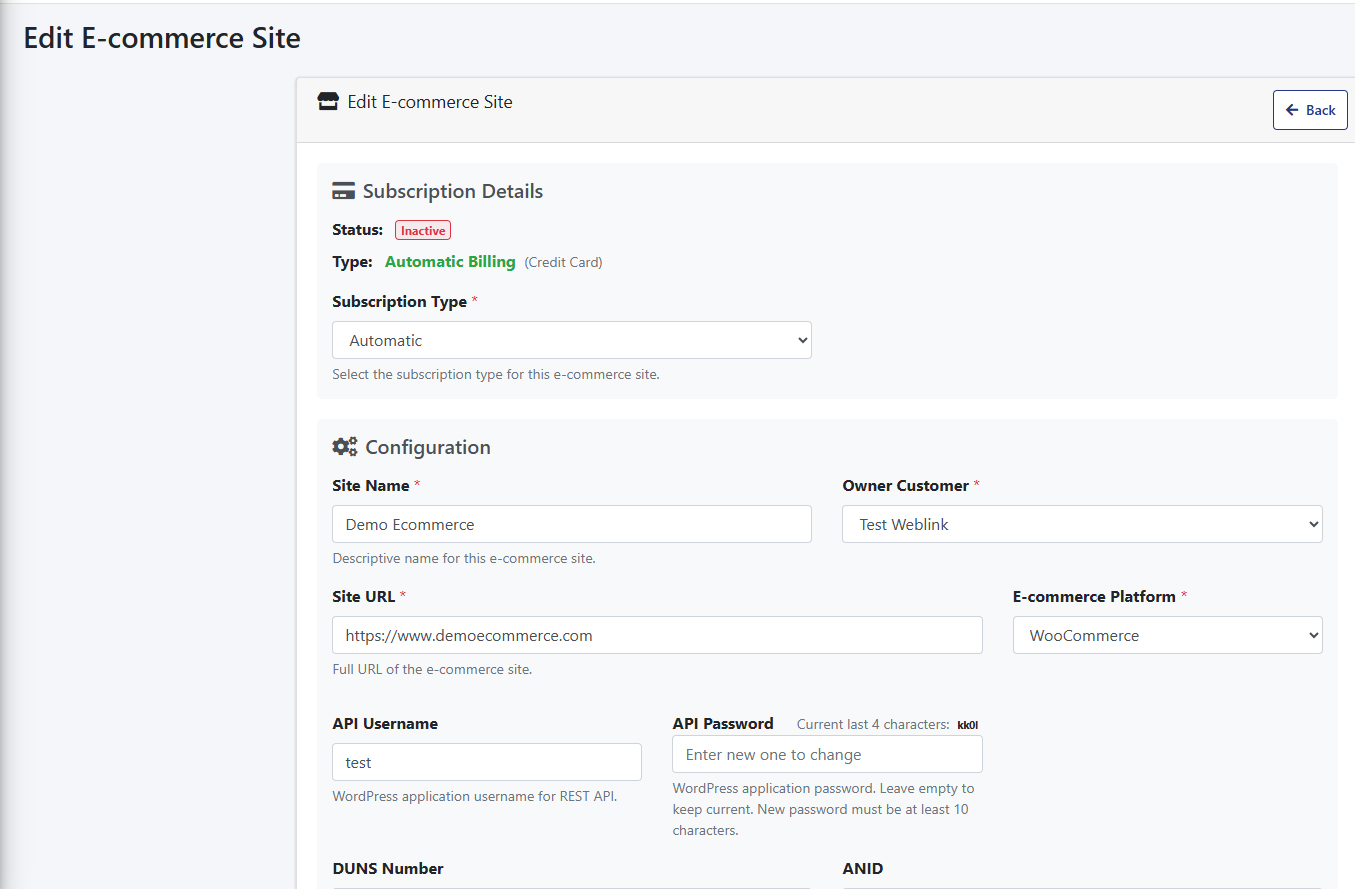This screenshot has width=1355, height=889.
Task: Click the credit card icon beside Subscription Details
Action: pos(343,191)
